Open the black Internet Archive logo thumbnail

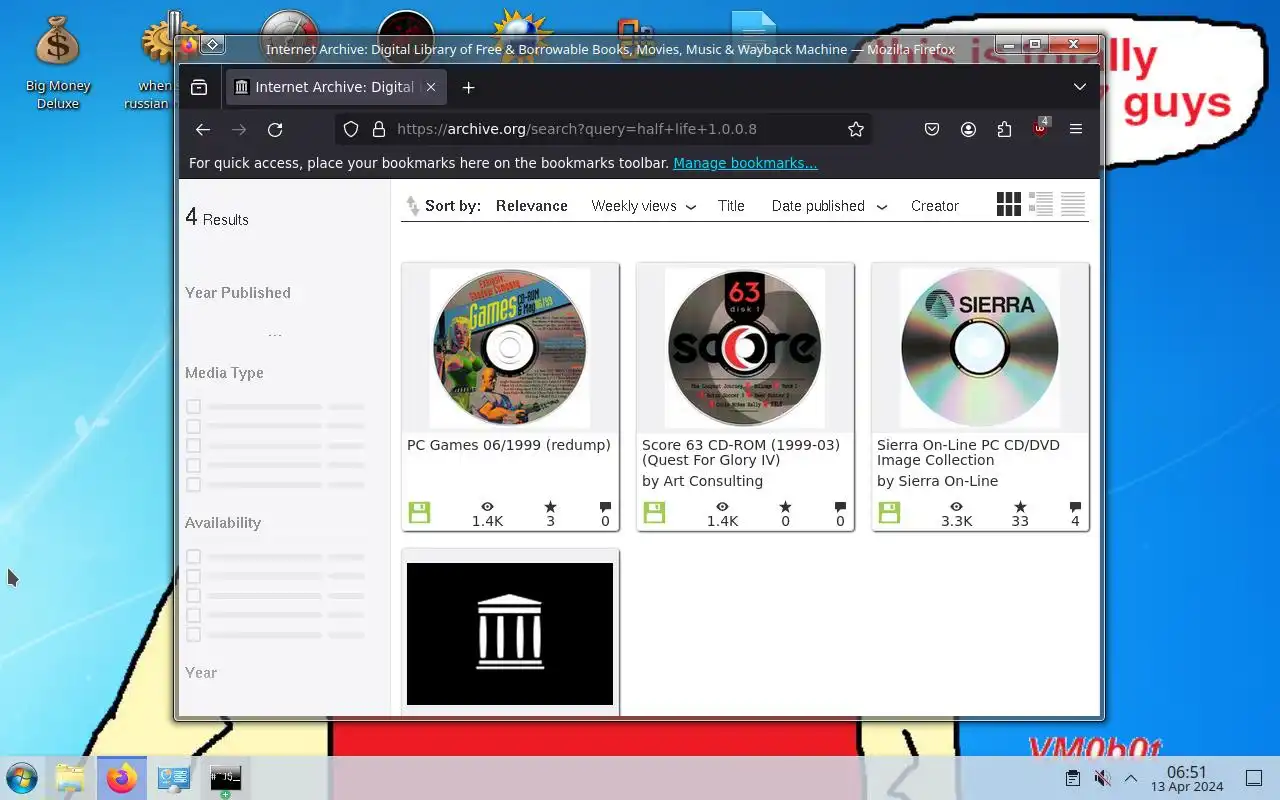510,634
